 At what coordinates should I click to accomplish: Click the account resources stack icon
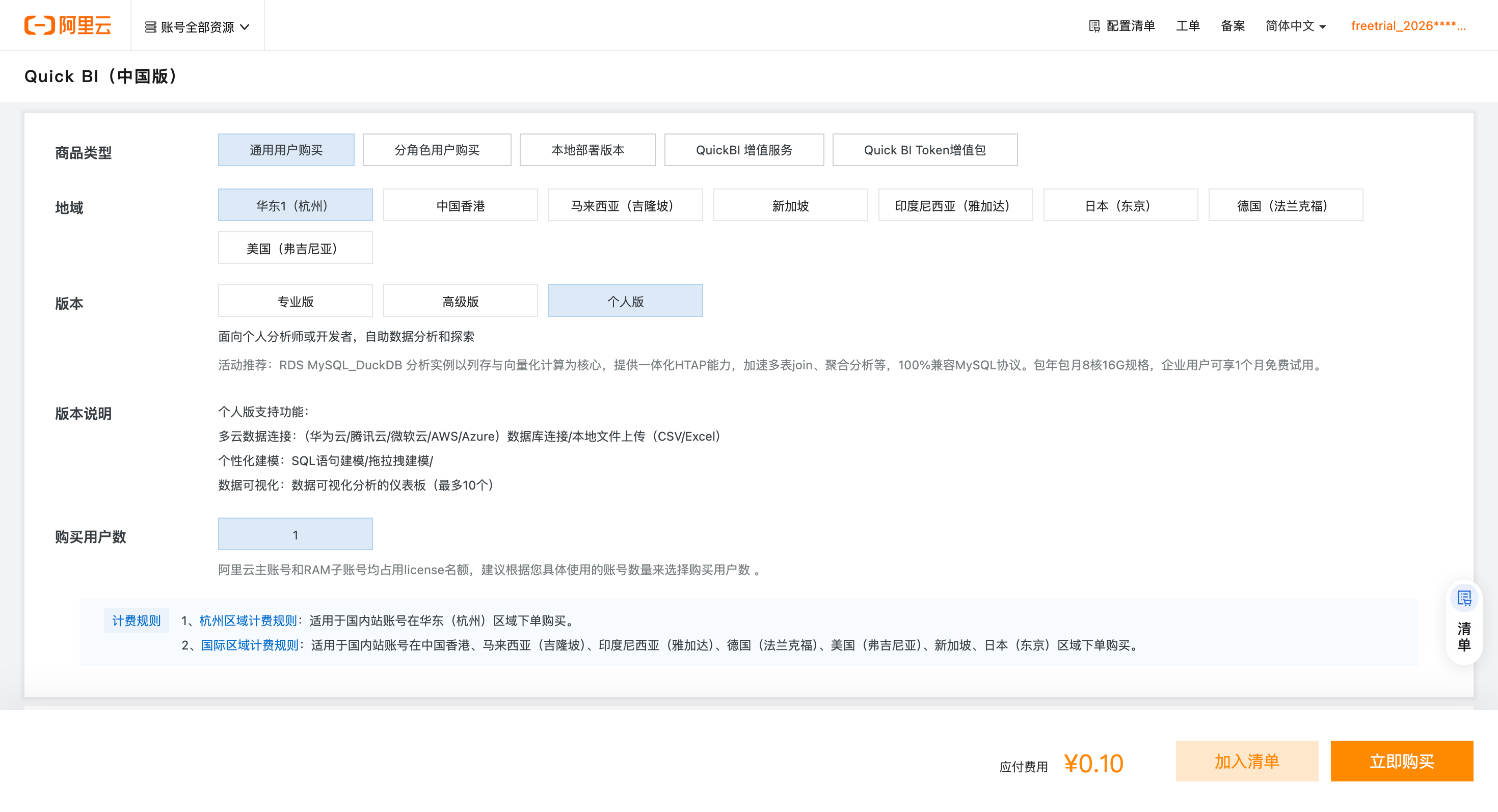point(150,26)
